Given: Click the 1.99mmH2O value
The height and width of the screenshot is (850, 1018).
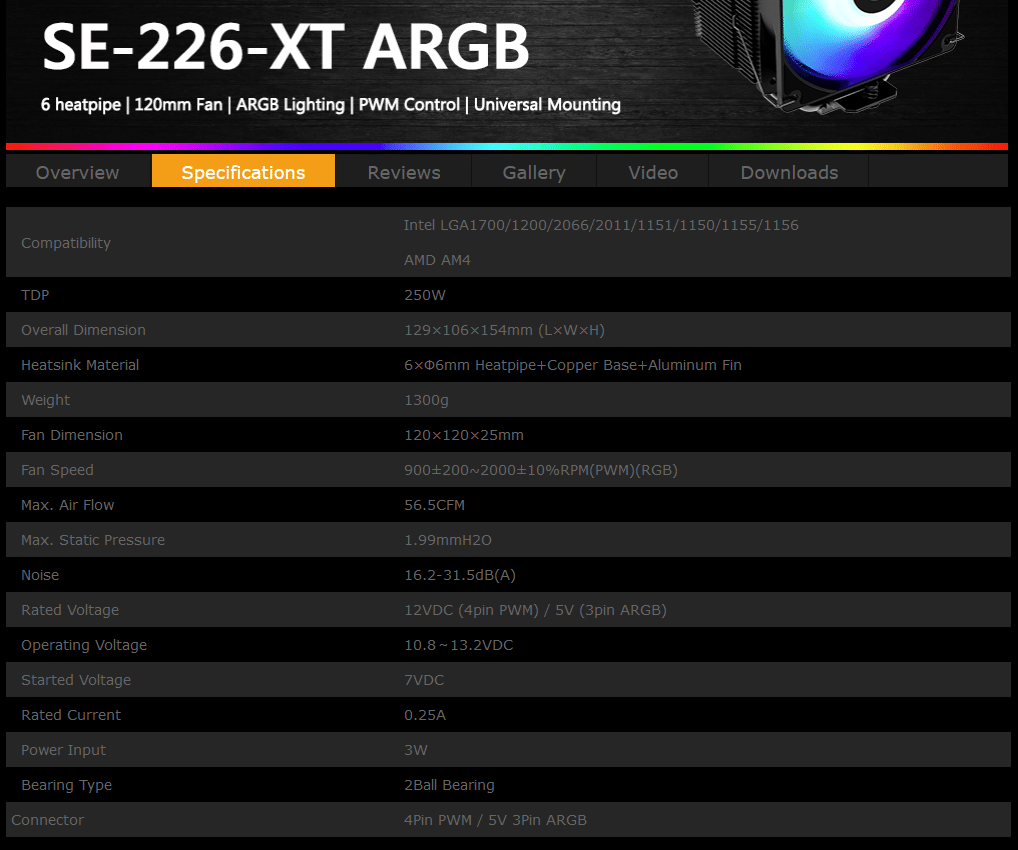Looking at the screenshot, I should (448, 541).
